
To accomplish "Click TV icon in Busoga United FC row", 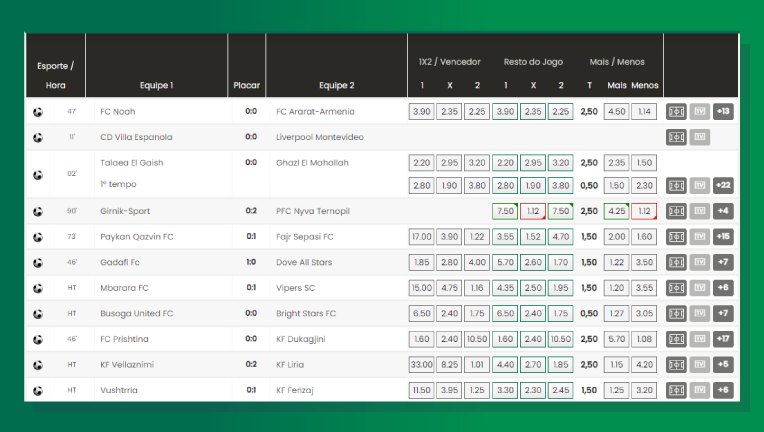I will [700, 313].
